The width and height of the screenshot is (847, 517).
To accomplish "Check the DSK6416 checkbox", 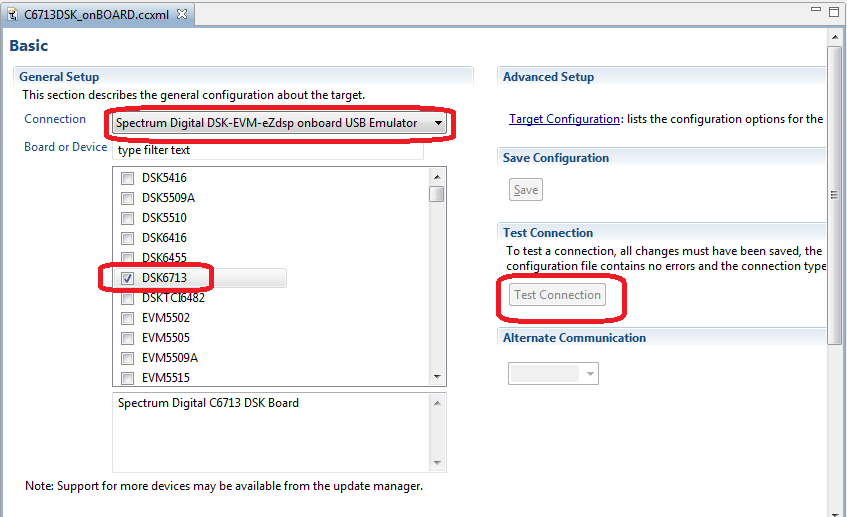I will point(127,238).
